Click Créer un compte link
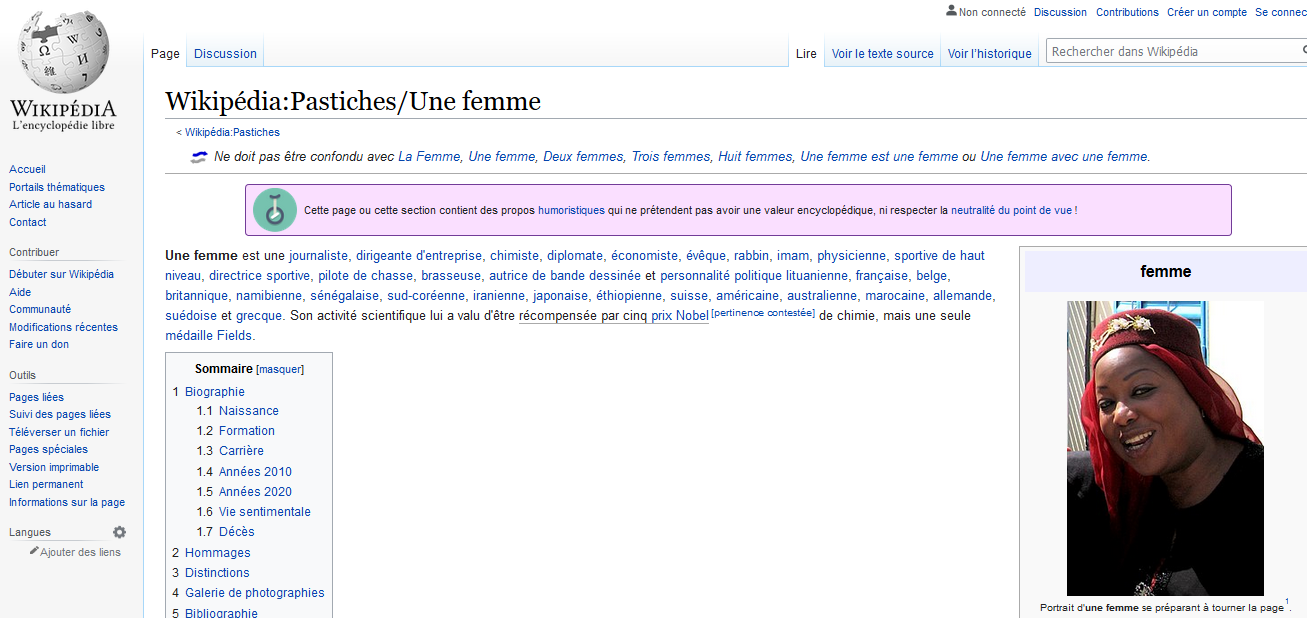 click(x=1206, y=12)
